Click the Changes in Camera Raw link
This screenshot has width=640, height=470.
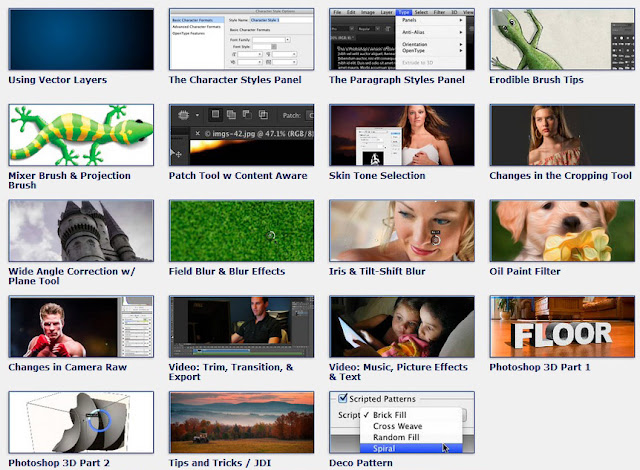(67, 367)
